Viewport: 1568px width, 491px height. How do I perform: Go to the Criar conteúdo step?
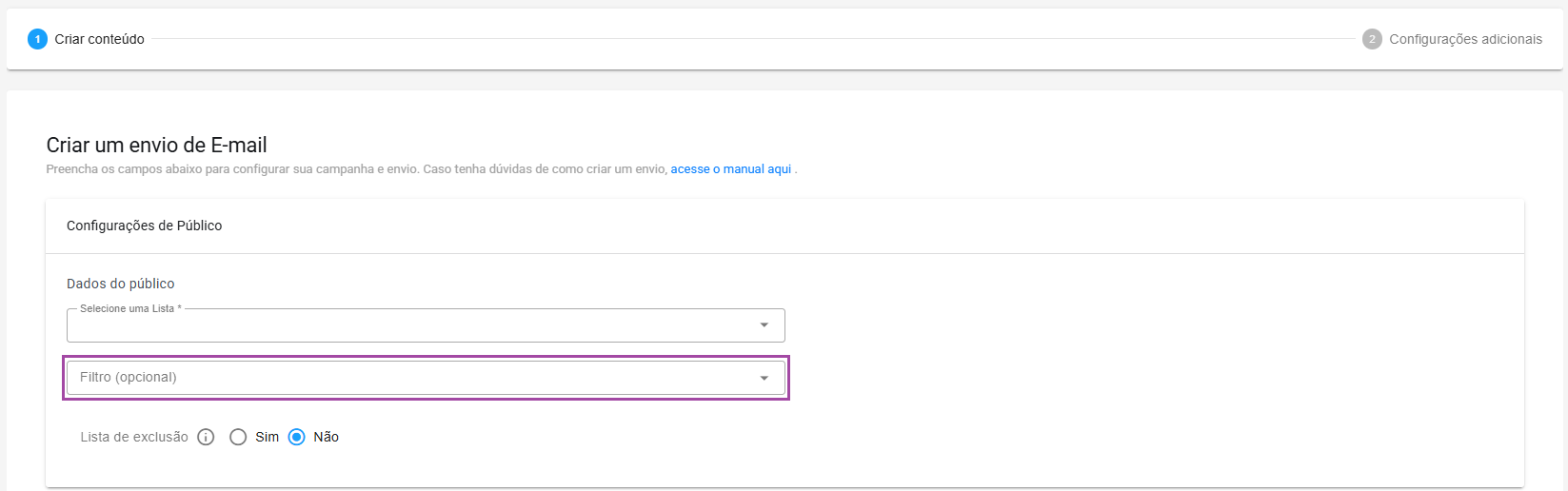pyautogui.click(x=99, y=39)
